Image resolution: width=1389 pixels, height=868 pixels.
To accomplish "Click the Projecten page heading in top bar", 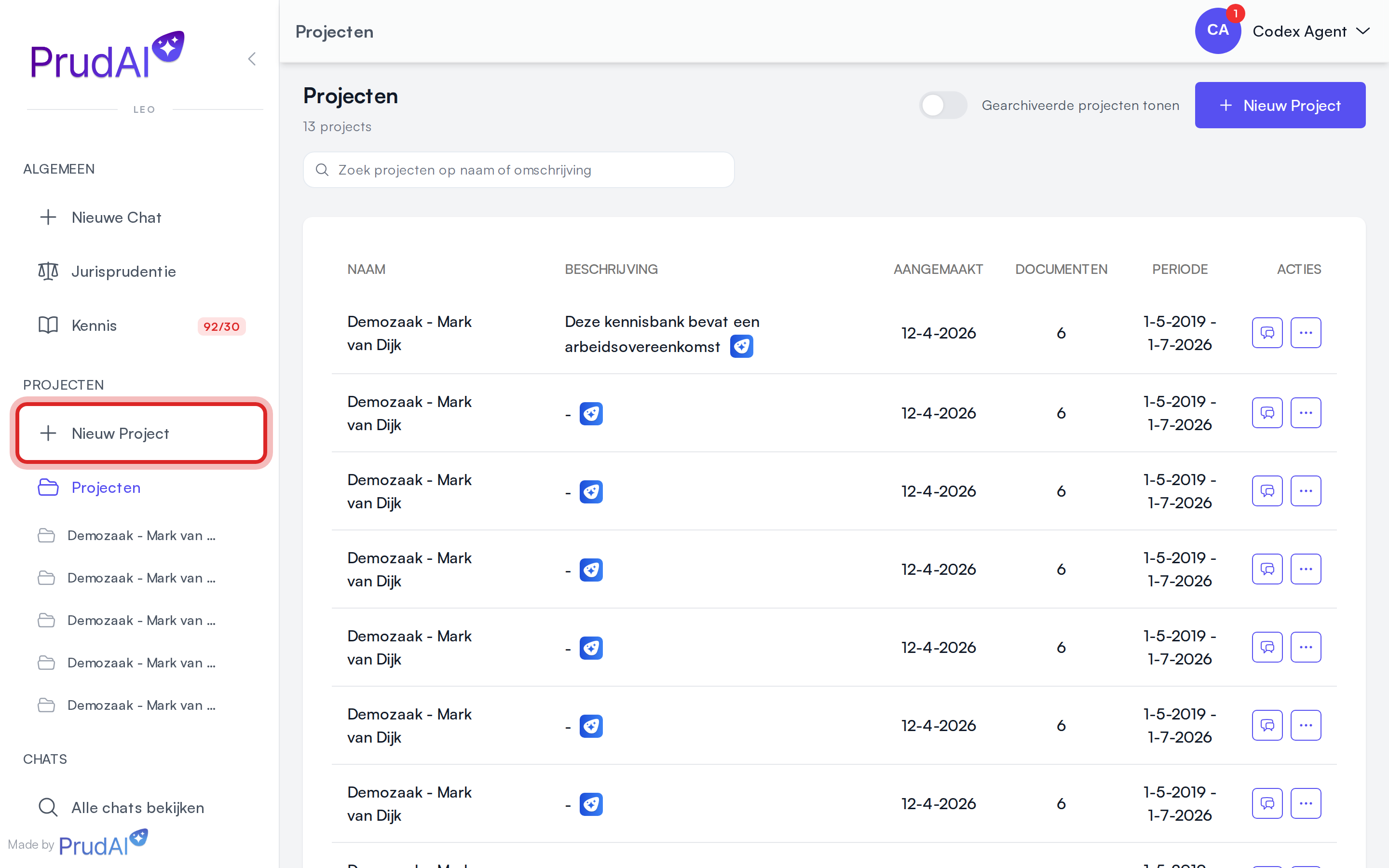I will 334,31.
